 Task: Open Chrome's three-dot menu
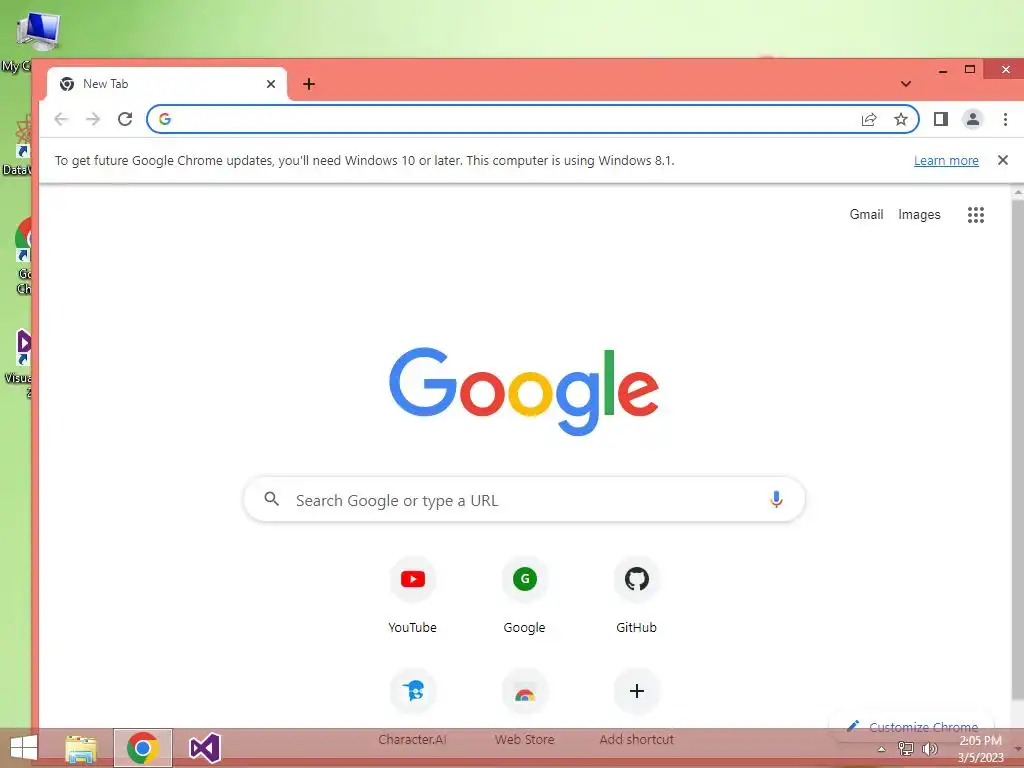pyautogui.click(x=1005, y=119)
